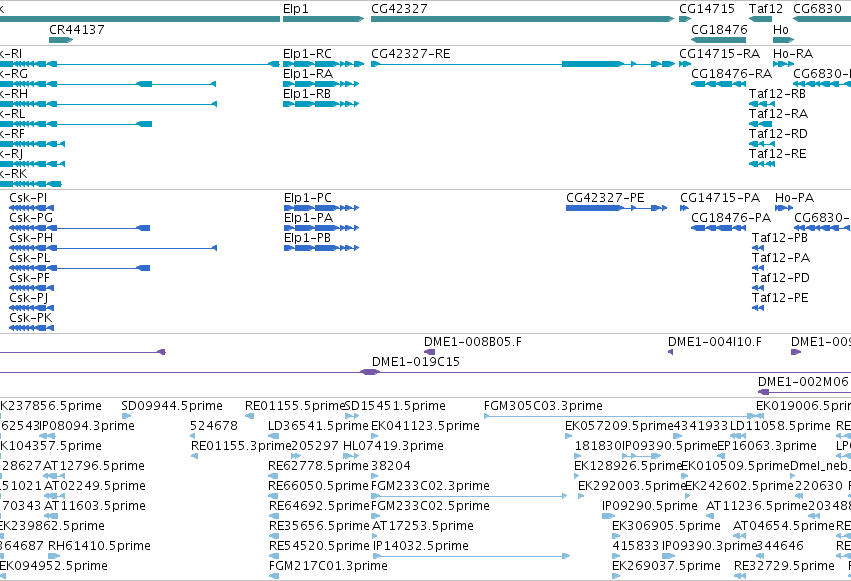This screenshot has height=581, width=851.
Task: Click the Taf12-PA protein label
Action: [781, 258]
